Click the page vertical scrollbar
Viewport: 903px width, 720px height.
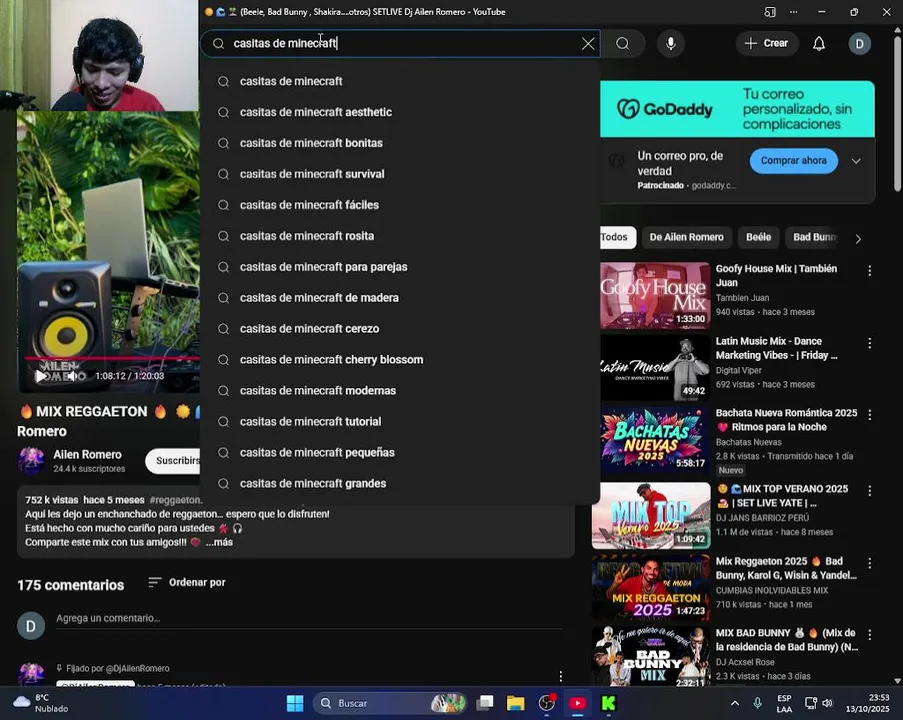(x=897, y=115)
